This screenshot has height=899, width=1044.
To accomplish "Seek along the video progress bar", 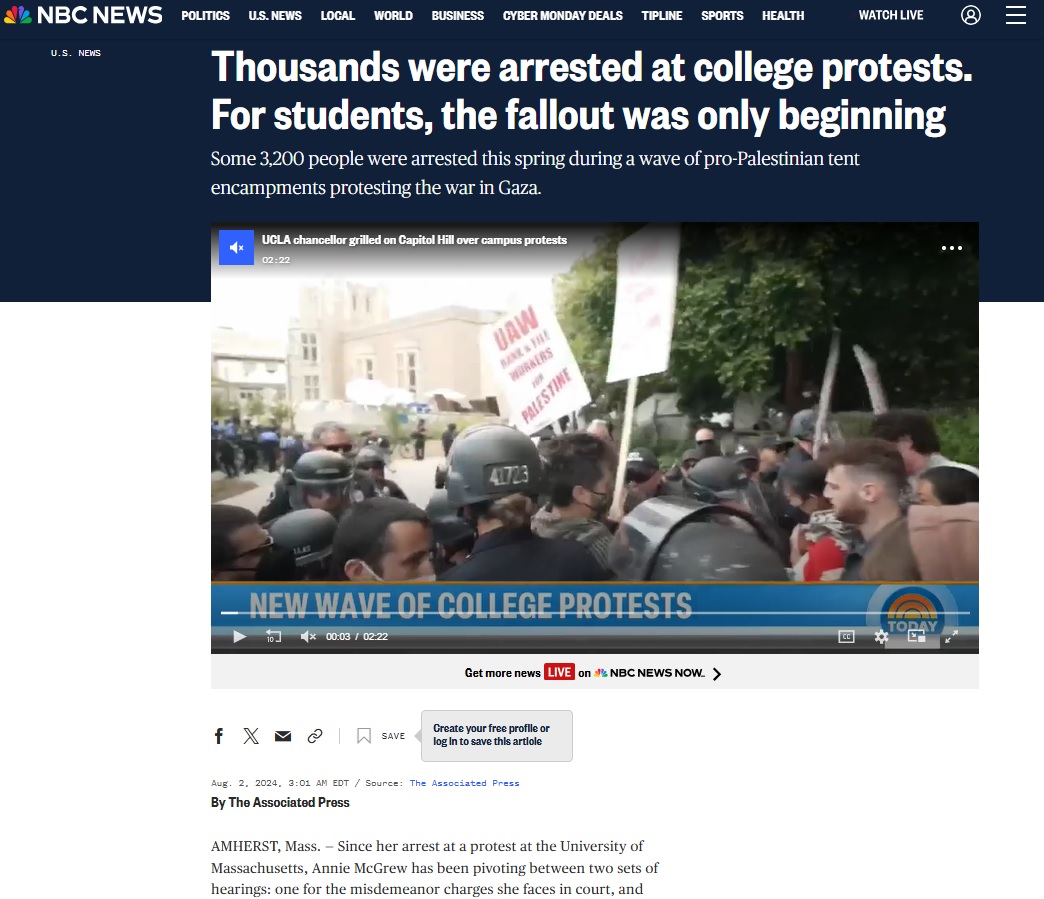I will (x=595, y=612).
